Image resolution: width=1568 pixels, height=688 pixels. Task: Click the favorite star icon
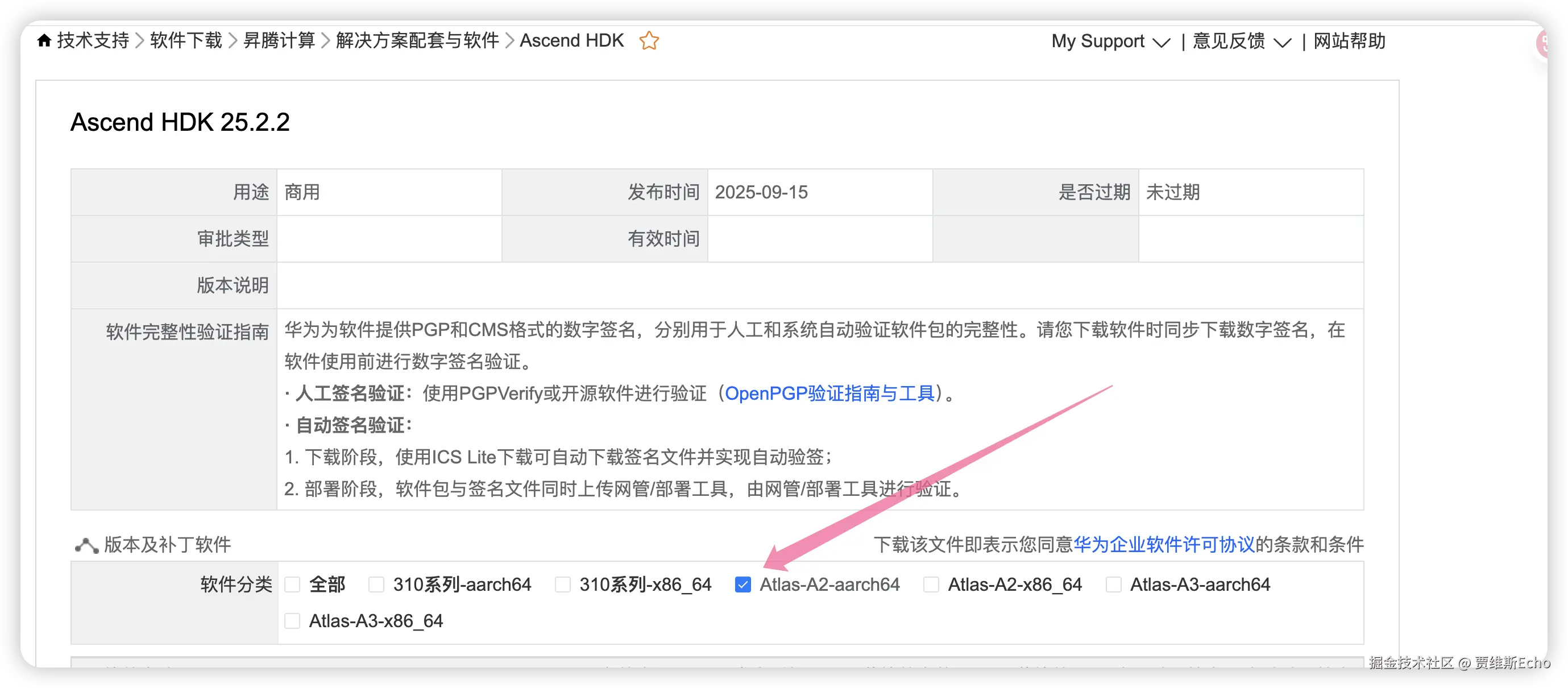click(x=649, y=41)
